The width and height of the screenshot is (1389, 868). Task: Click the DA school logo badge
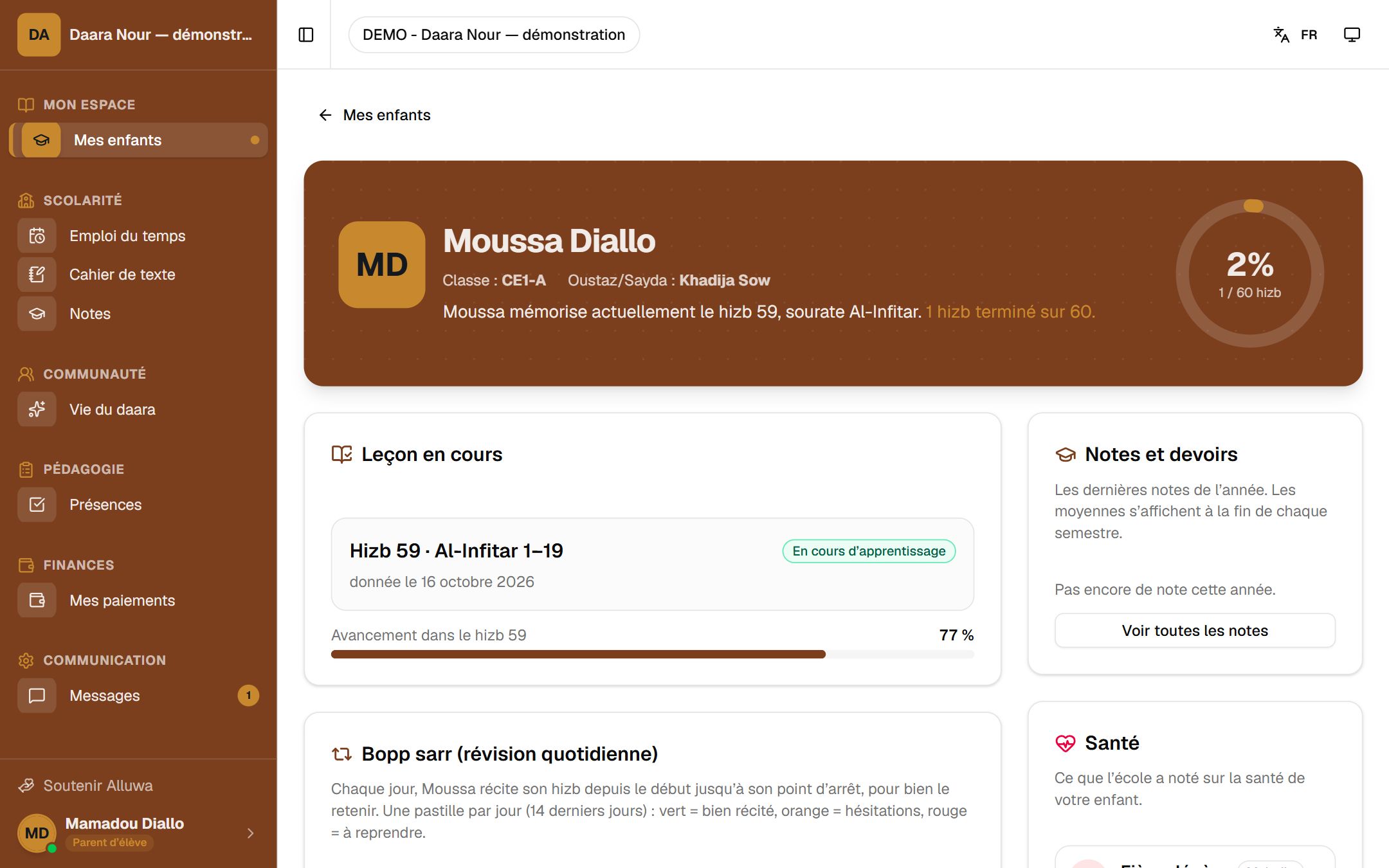tap(39, 35)
